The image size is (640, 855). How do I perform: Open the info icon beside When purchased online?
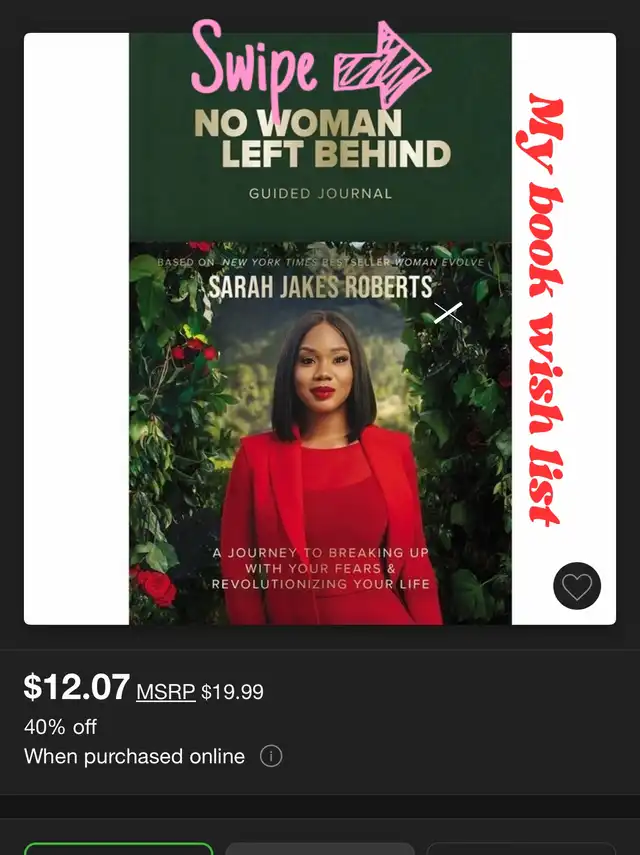click(x=271, y=756)
